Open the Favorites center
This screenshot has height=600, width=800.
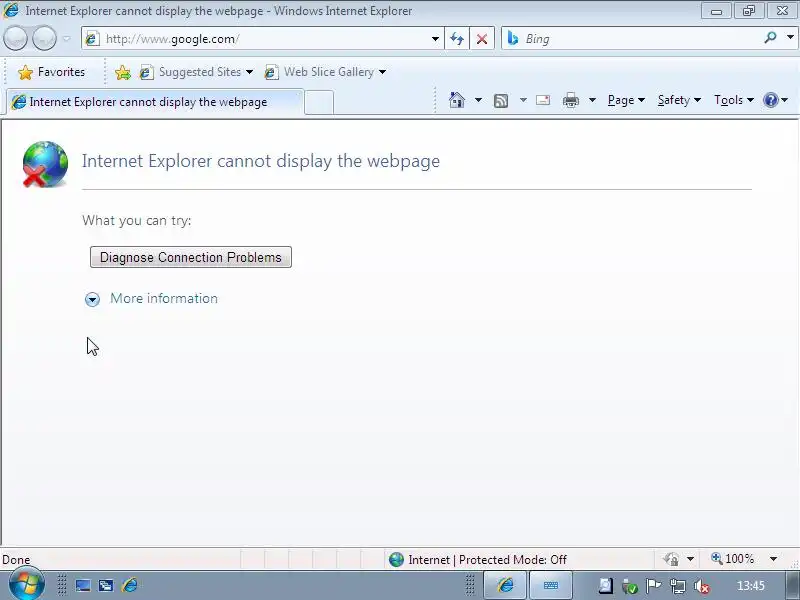51,72
